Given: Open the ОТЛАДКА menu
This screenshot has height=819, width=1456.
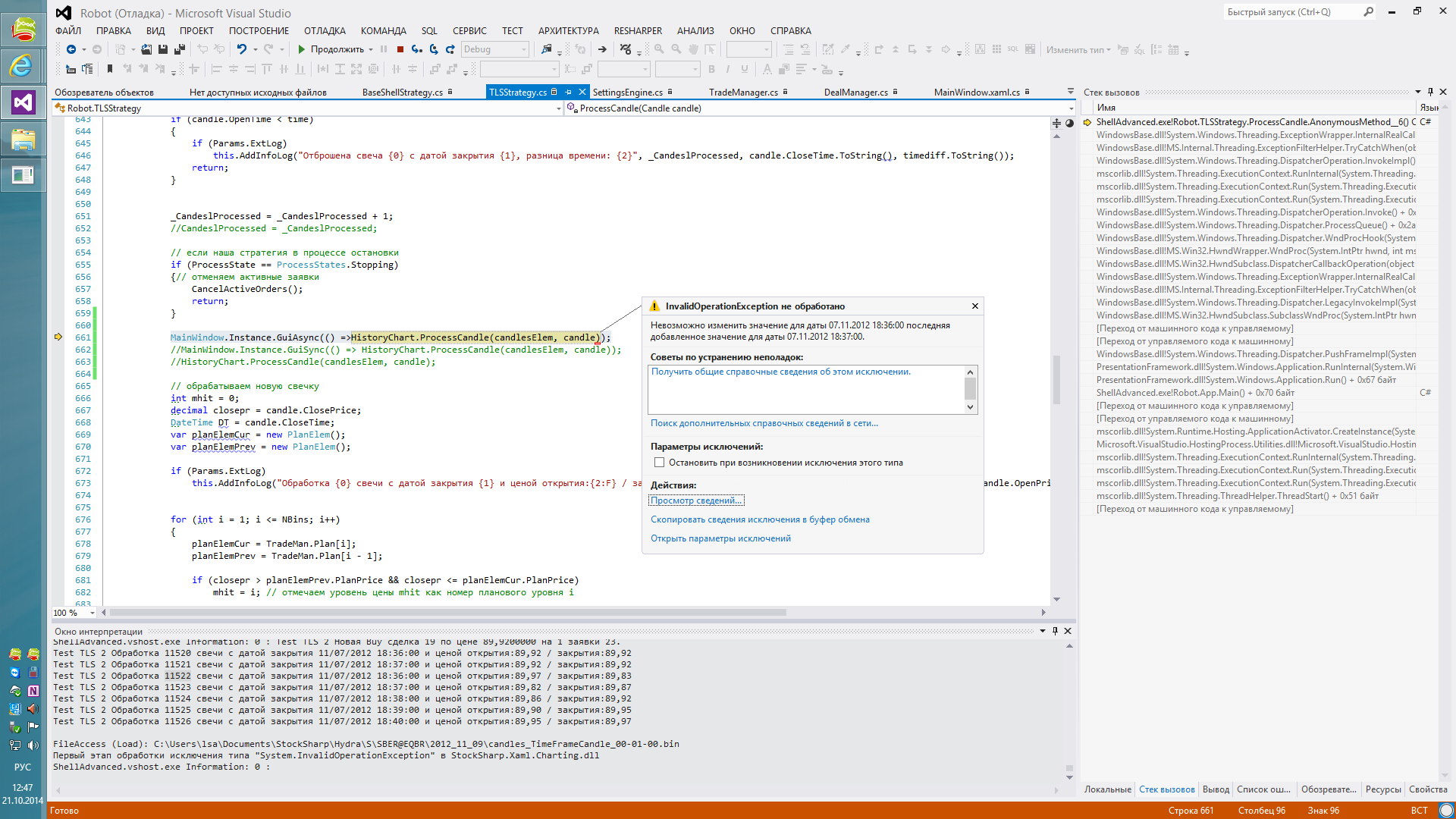Looking at the screenshot, I should [x=325, y=31].
